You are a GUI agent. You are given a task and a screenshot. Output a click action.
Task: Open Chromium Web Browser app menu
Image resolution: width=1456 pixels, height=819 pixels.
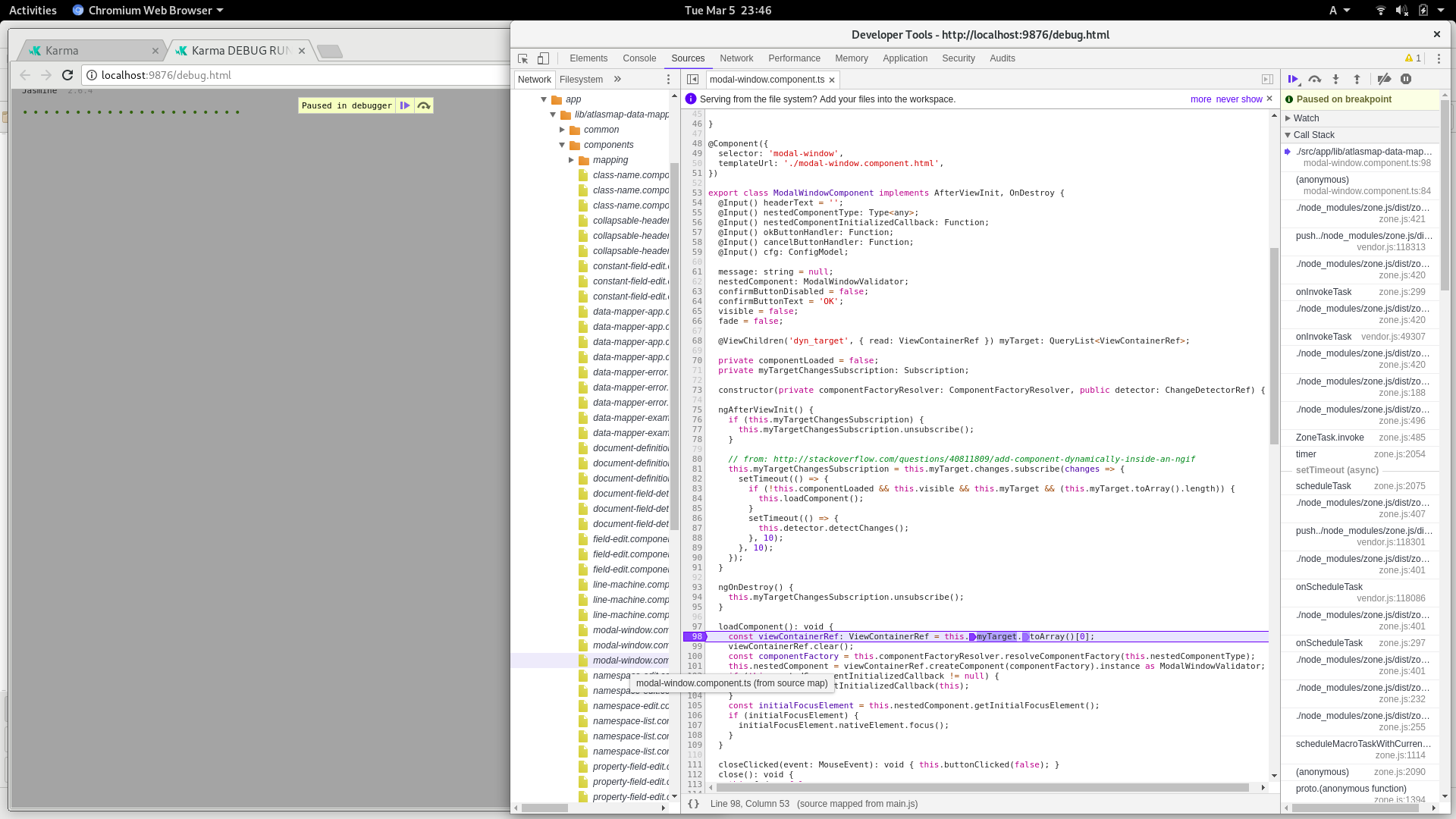click(149, 10)
